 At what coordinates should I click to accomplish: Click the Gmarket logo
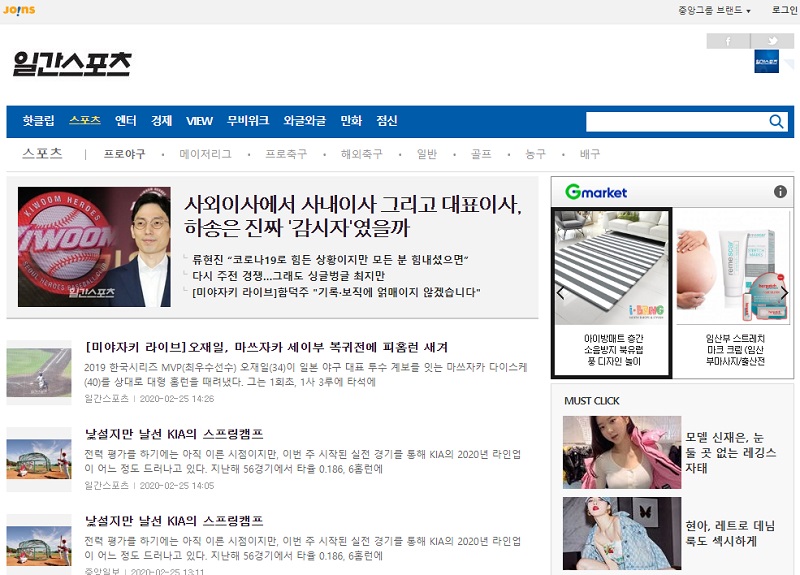596,192
